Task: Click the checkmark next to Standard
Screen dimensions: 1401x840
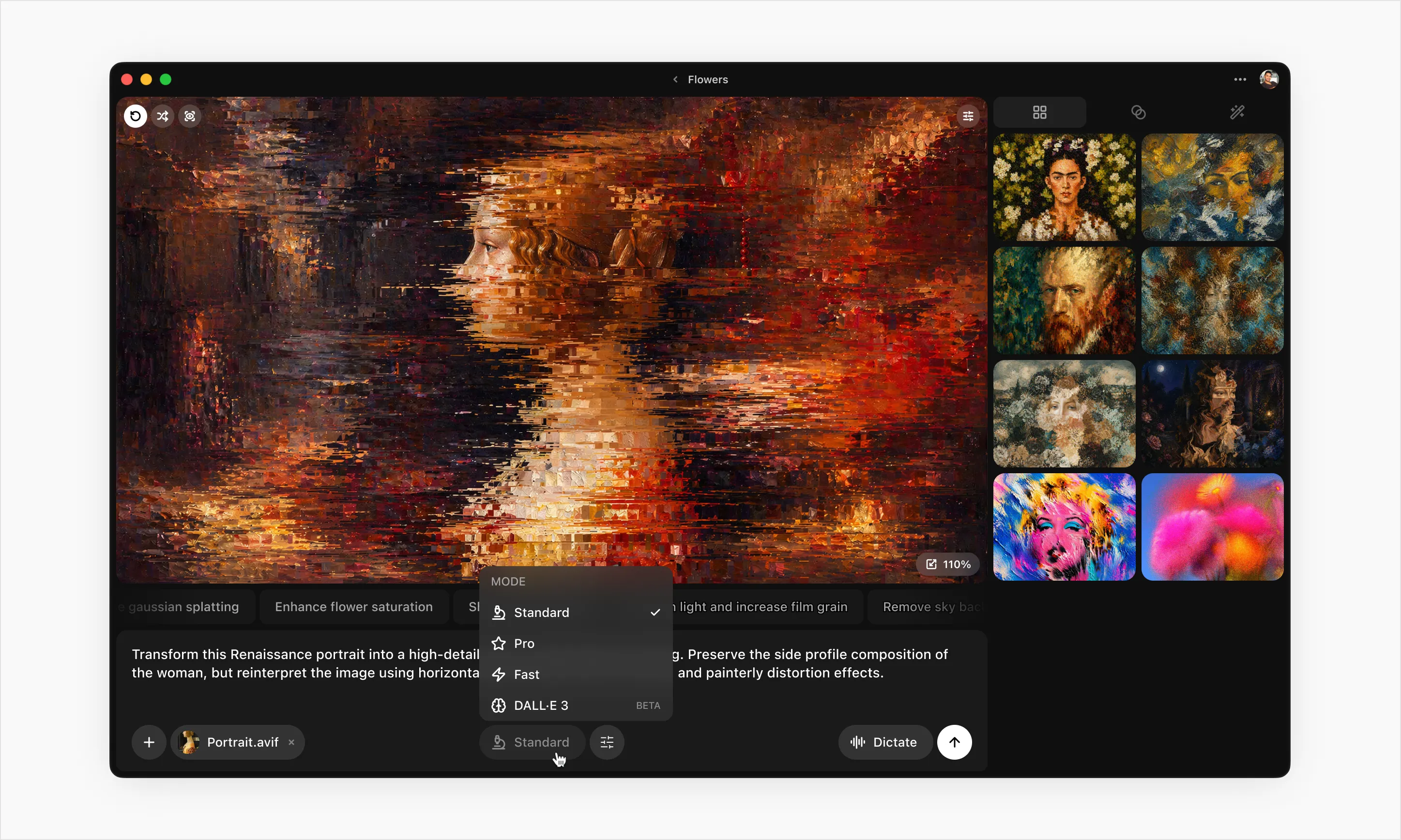Action: pos(655,613)
